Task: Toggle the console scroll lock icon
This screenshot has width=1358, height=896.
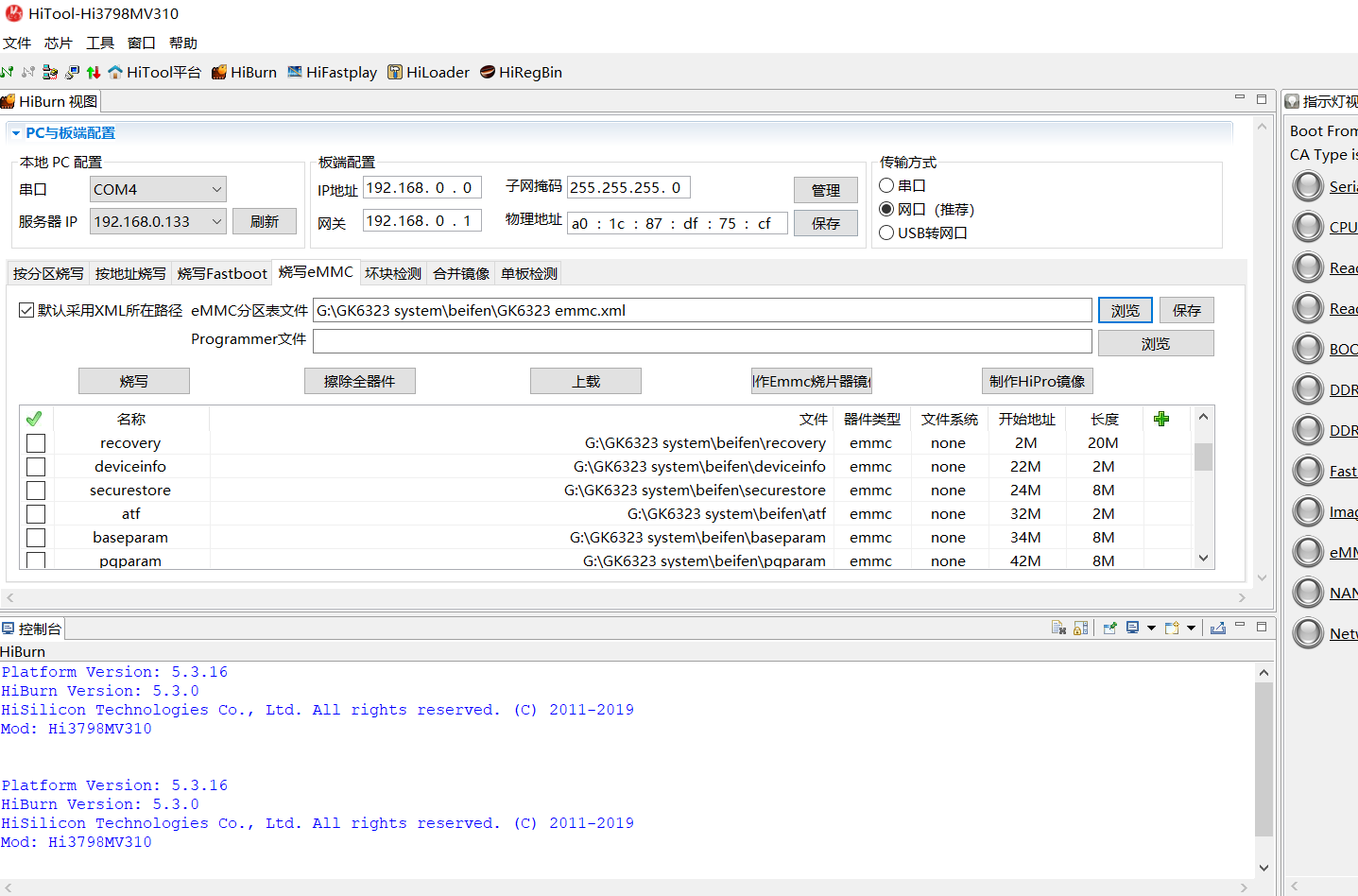Action: coord(1080,628)
